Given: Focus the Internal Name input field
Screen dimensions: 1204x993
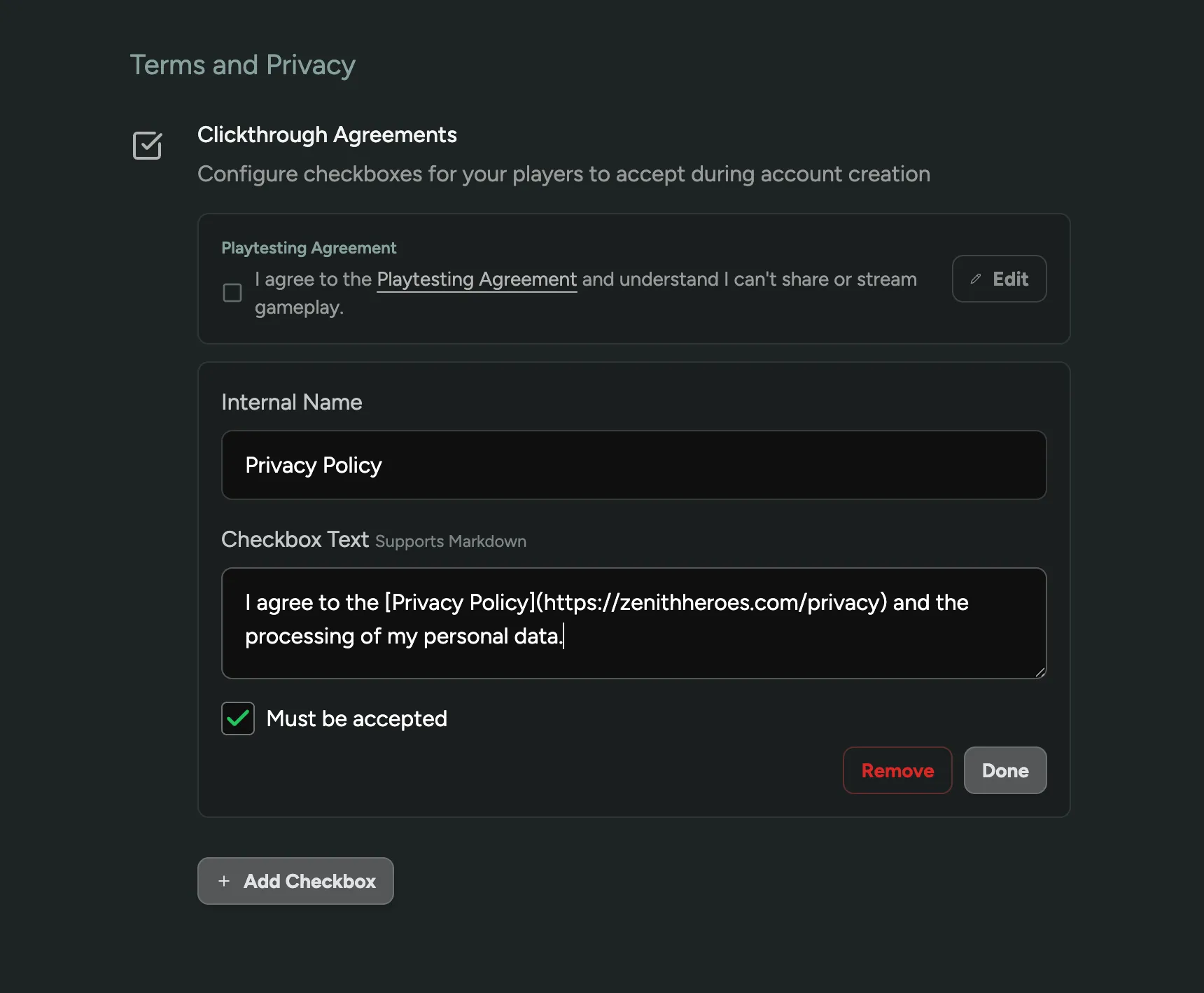Looking at the screenshot, I should click(x=633, y=465).
